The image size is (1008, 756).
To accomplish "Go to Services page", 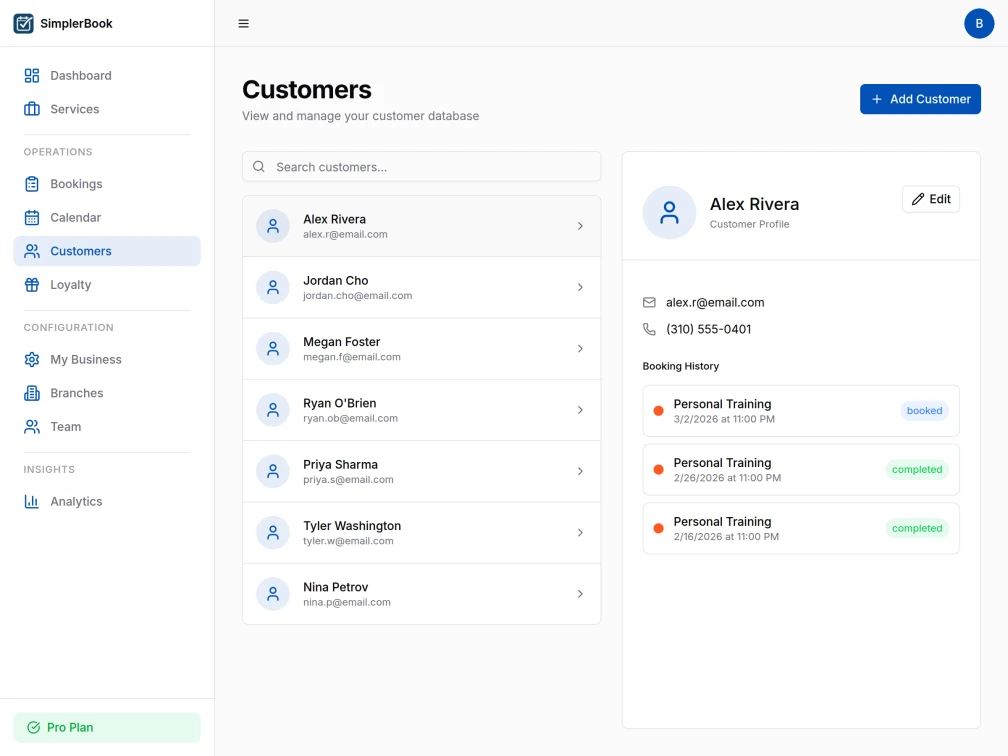I will click(x=107, y=109).
